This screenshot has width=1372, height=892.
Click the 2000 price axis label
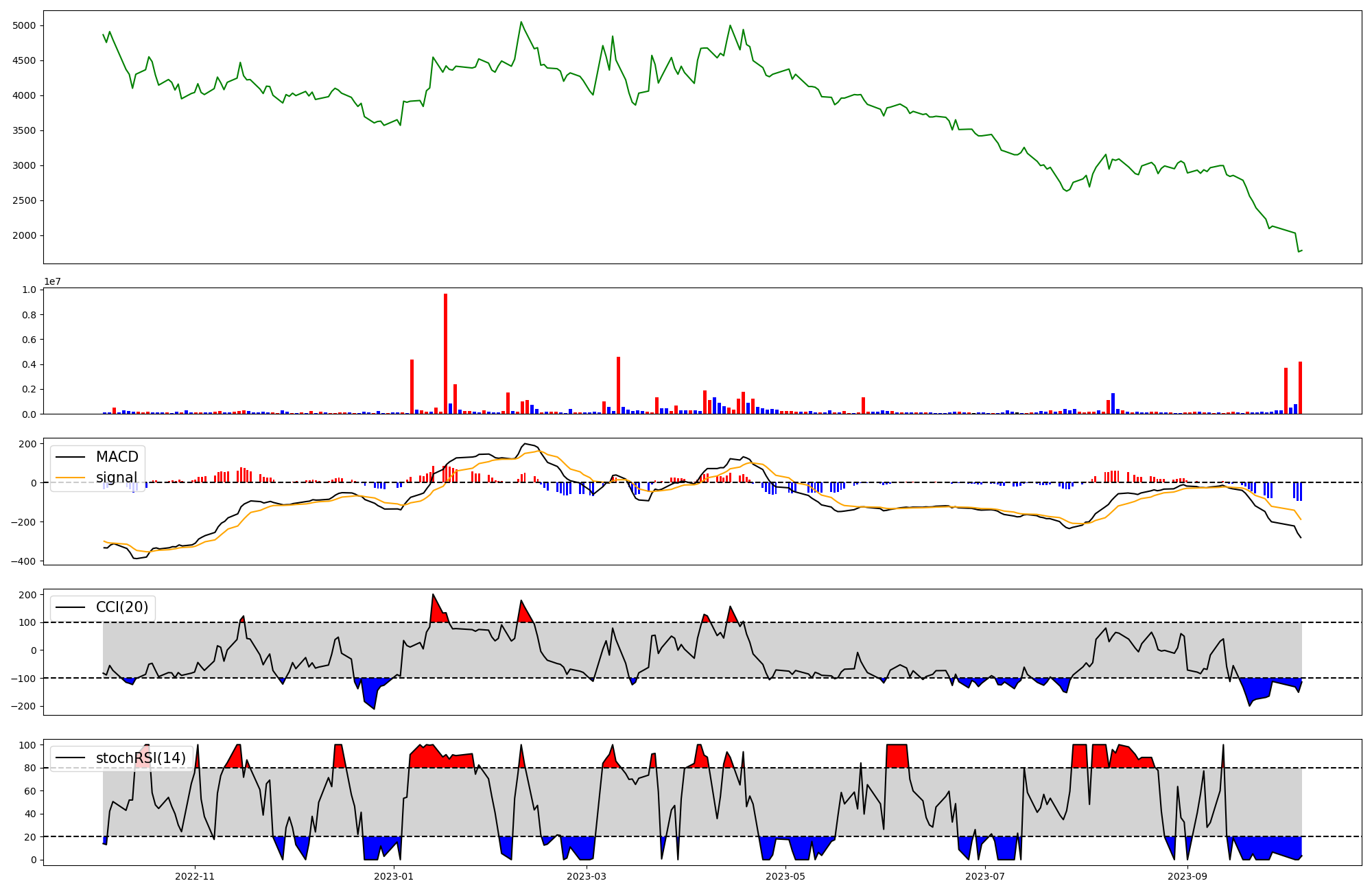[24, 236]
